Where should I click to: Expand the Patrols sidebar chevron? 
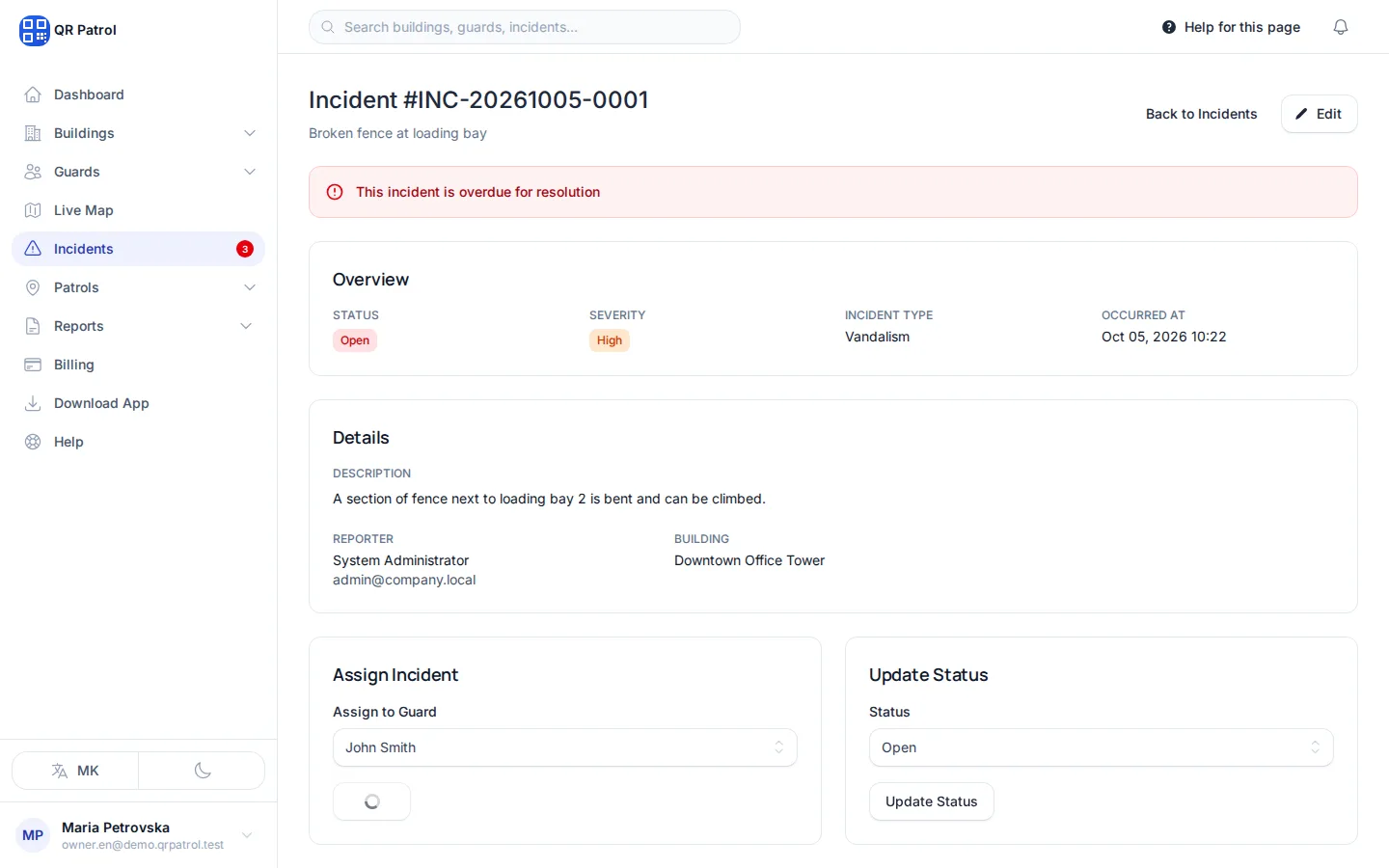250,287
